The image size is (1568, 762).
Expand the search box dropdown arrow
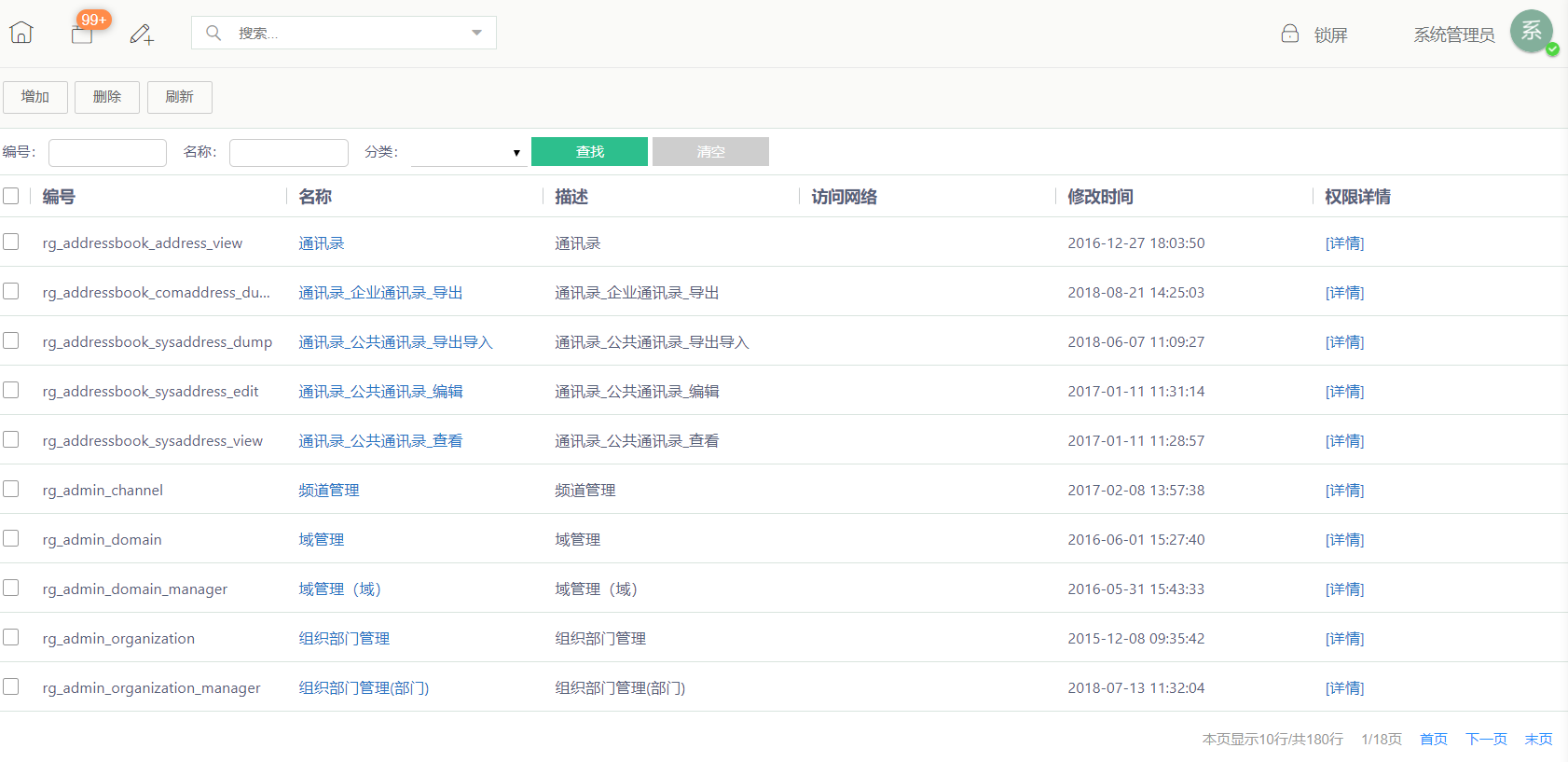[476, 33]
